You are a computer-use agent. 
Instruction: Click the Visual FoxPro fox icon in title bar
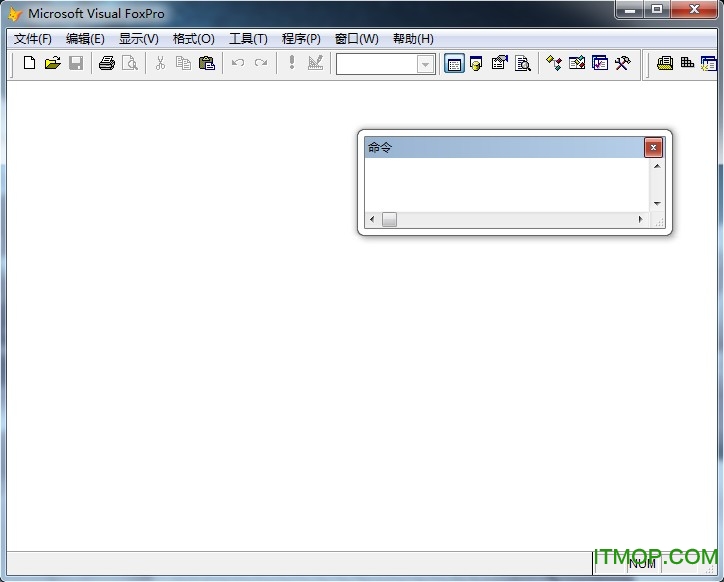(x=14, y=14)
